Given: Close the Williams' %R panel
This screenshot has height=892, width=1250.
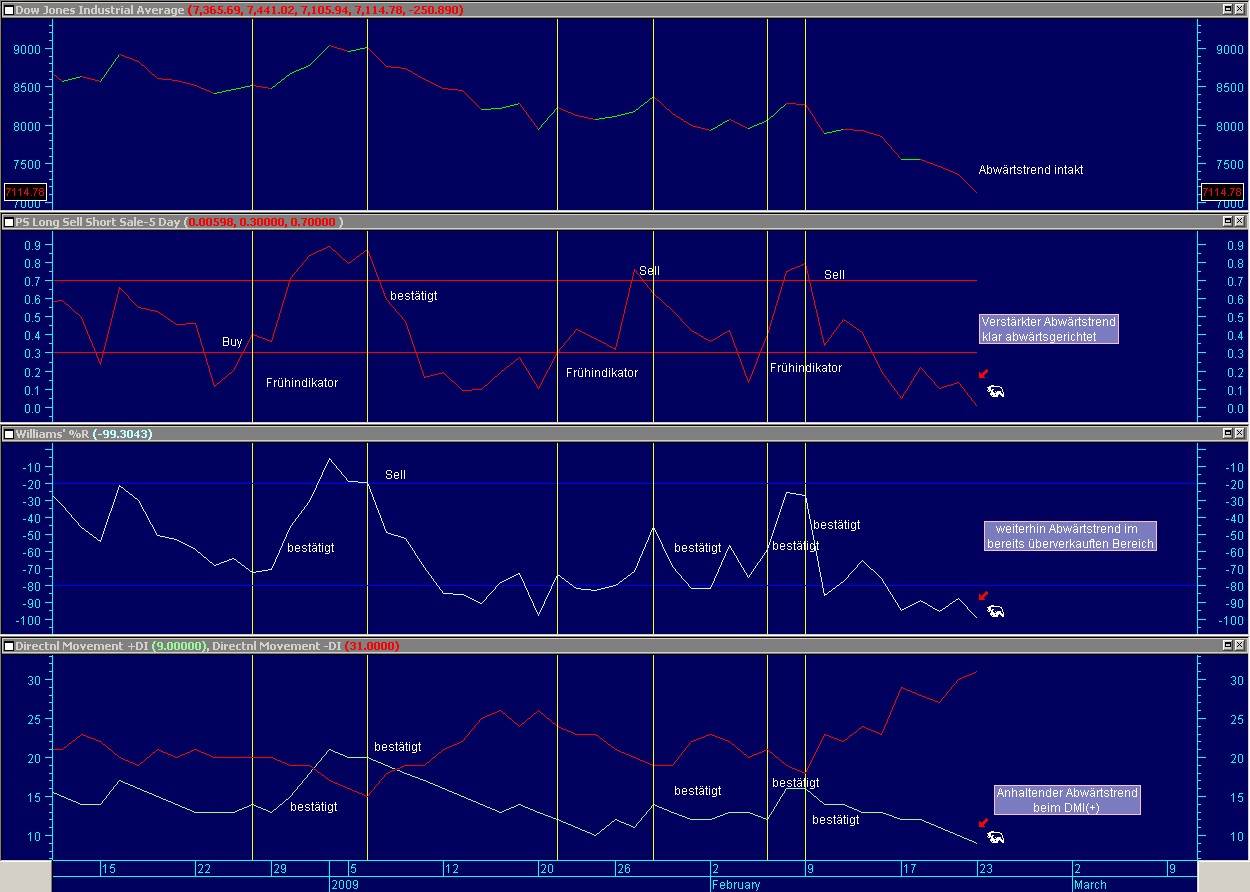Looking at the screenshot, I should 1240,433.
